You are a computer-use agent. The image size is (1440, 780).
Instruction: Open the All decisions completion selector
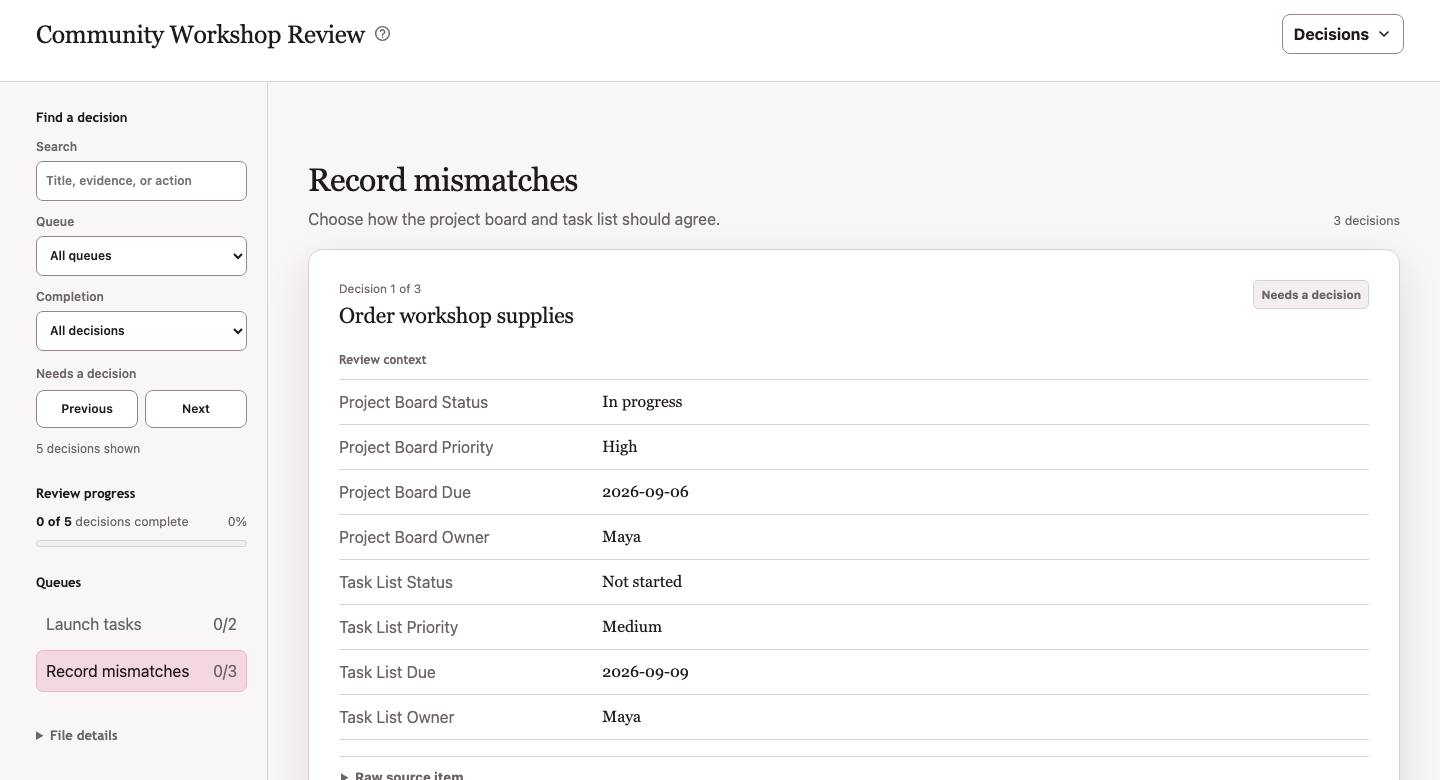(141, 331)
